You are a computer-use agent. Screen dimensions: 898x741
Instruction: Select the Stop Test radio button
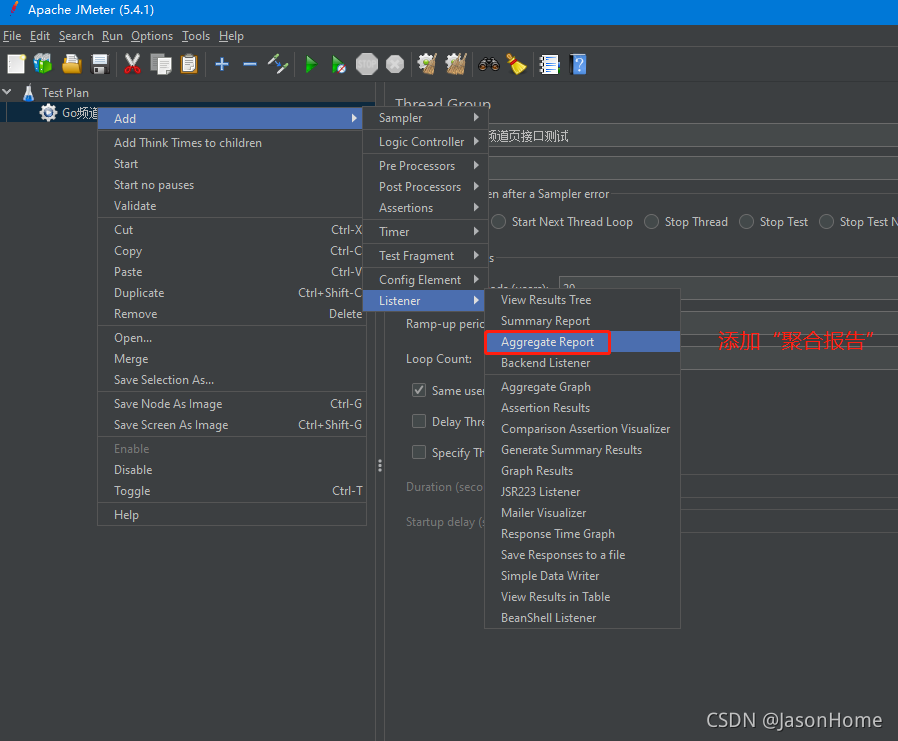(x=746, y=222)
